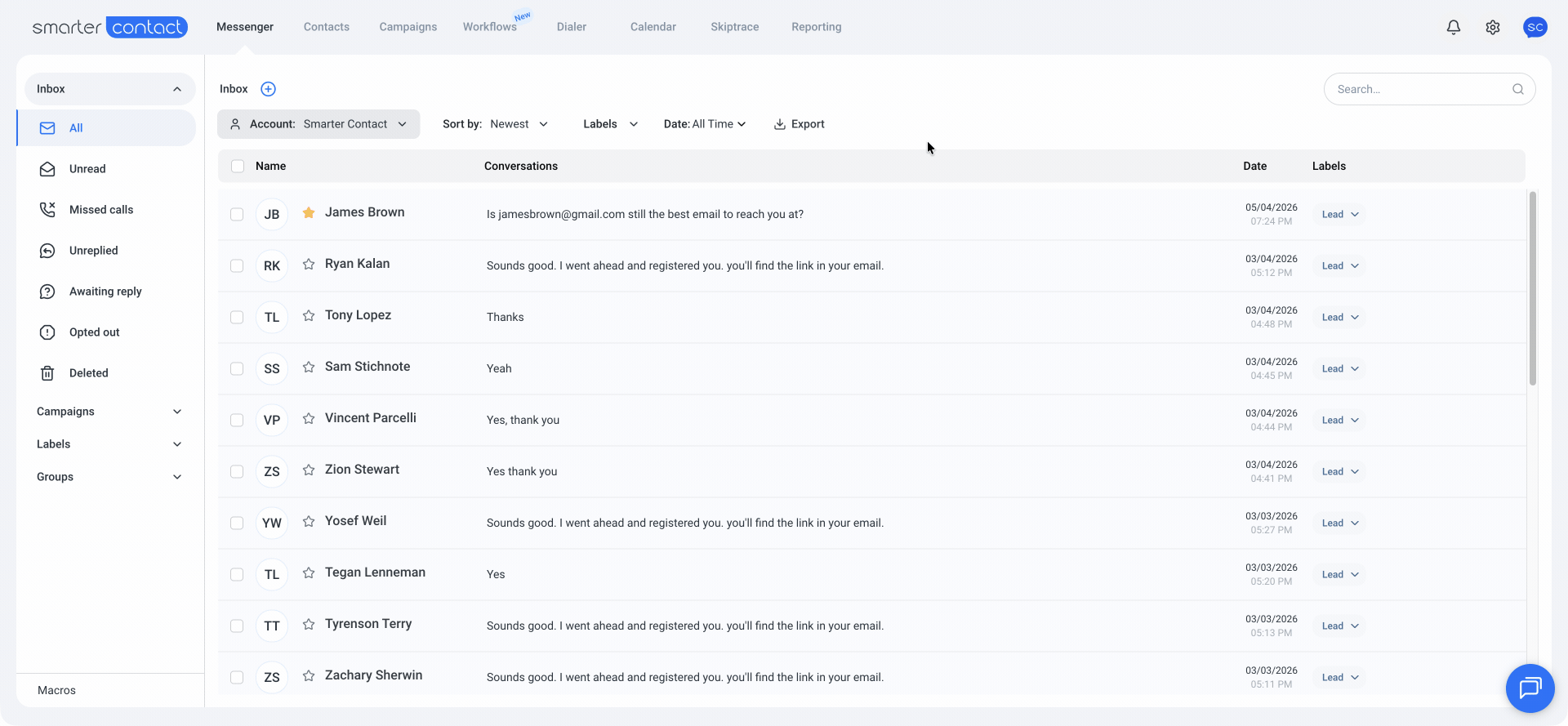Screen dimensions: 1568x726
Task: Check the Zion Stewart row checkbox
Action: pos(237,472)
